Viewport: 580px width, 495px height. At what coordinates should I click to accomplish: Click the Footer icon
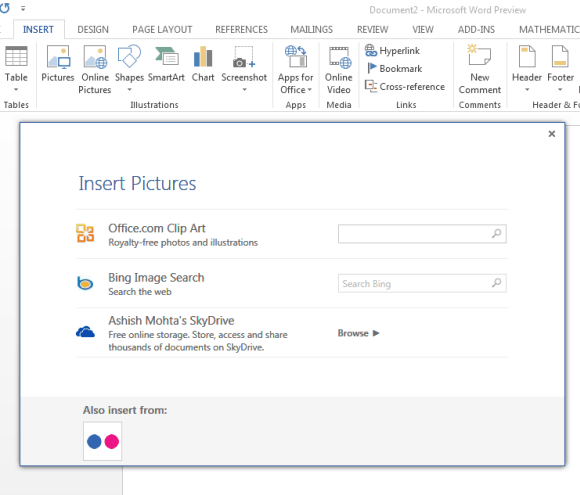pyautogui.click(x=560, y=56)
